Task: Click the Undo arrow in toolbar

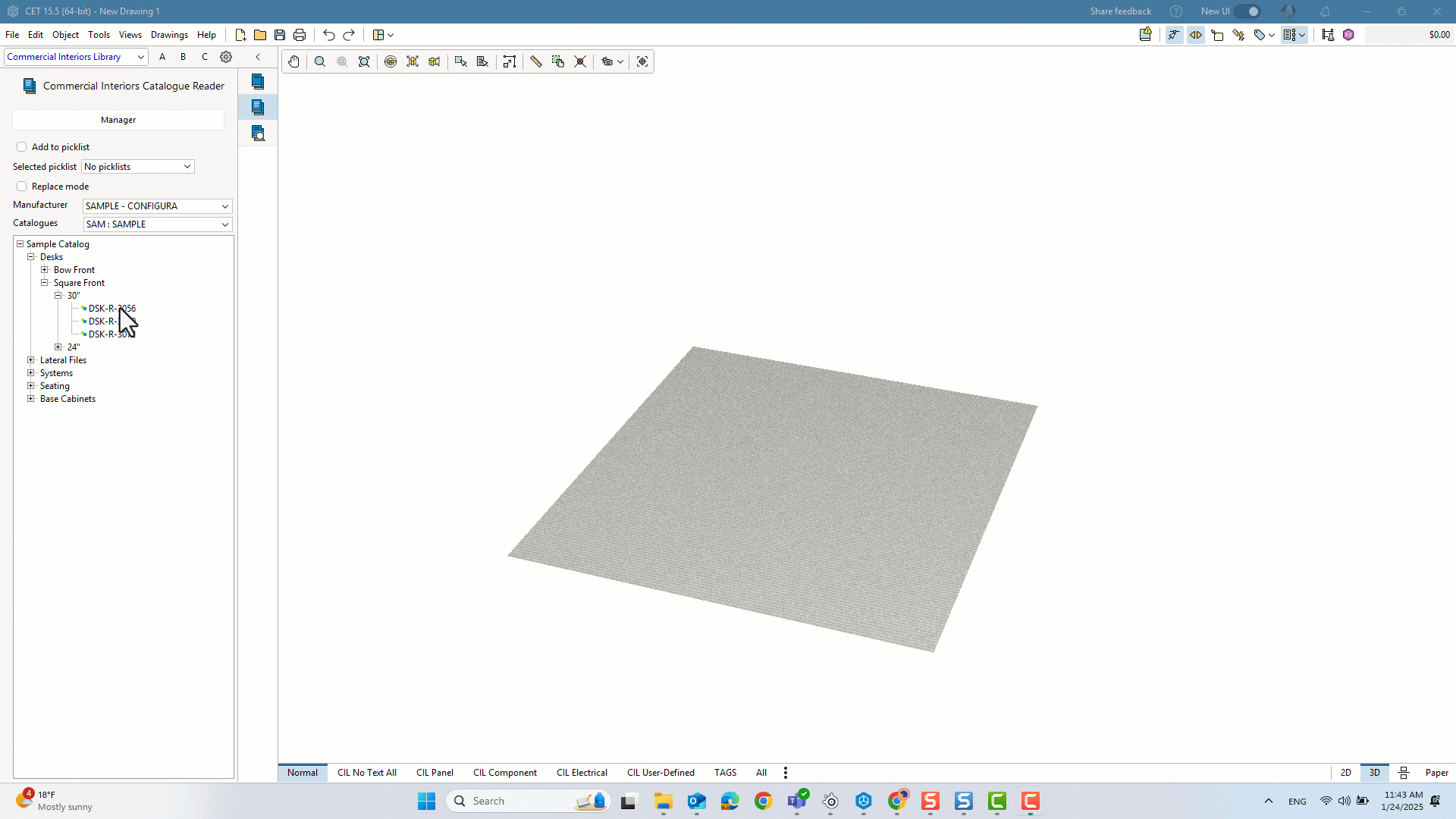Action: click(x=328, y=35)
